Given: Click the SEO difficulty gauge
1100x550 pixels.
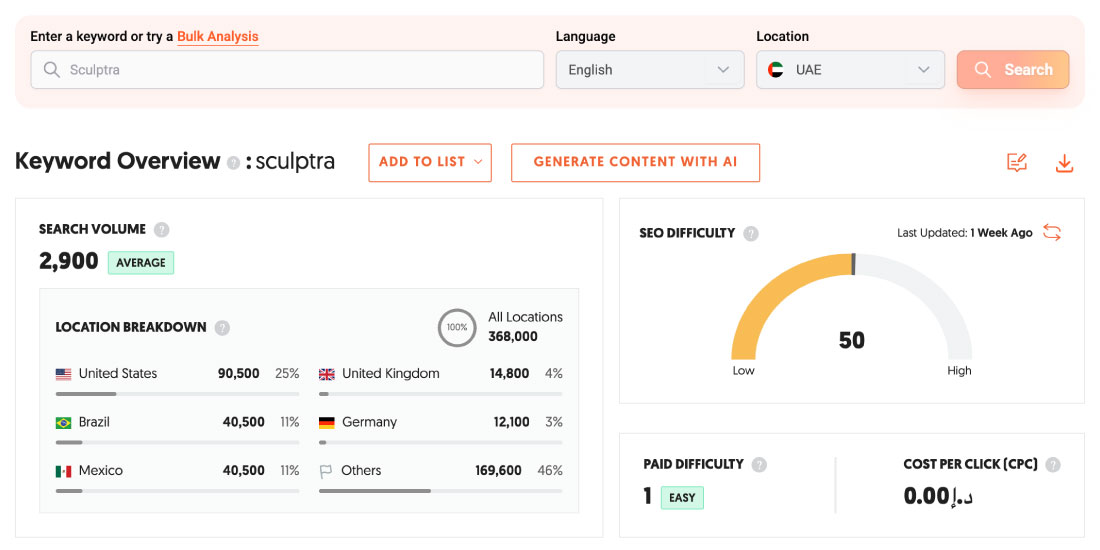Looking at the screenshot, I should click(851, 310).
